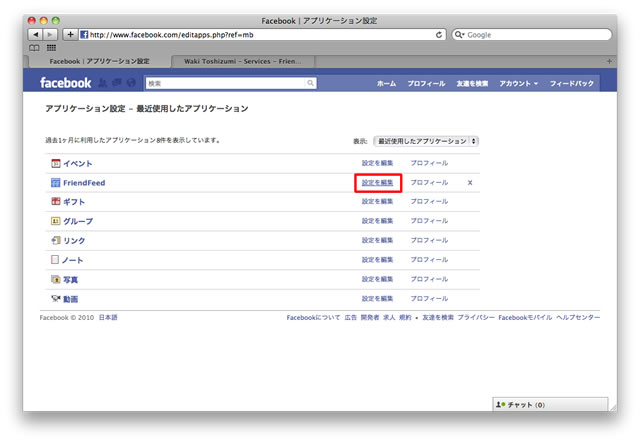This screenshot has width=640, height=443.
Task: Click 設定を編集 for 動画
Action: pos(378,298)
